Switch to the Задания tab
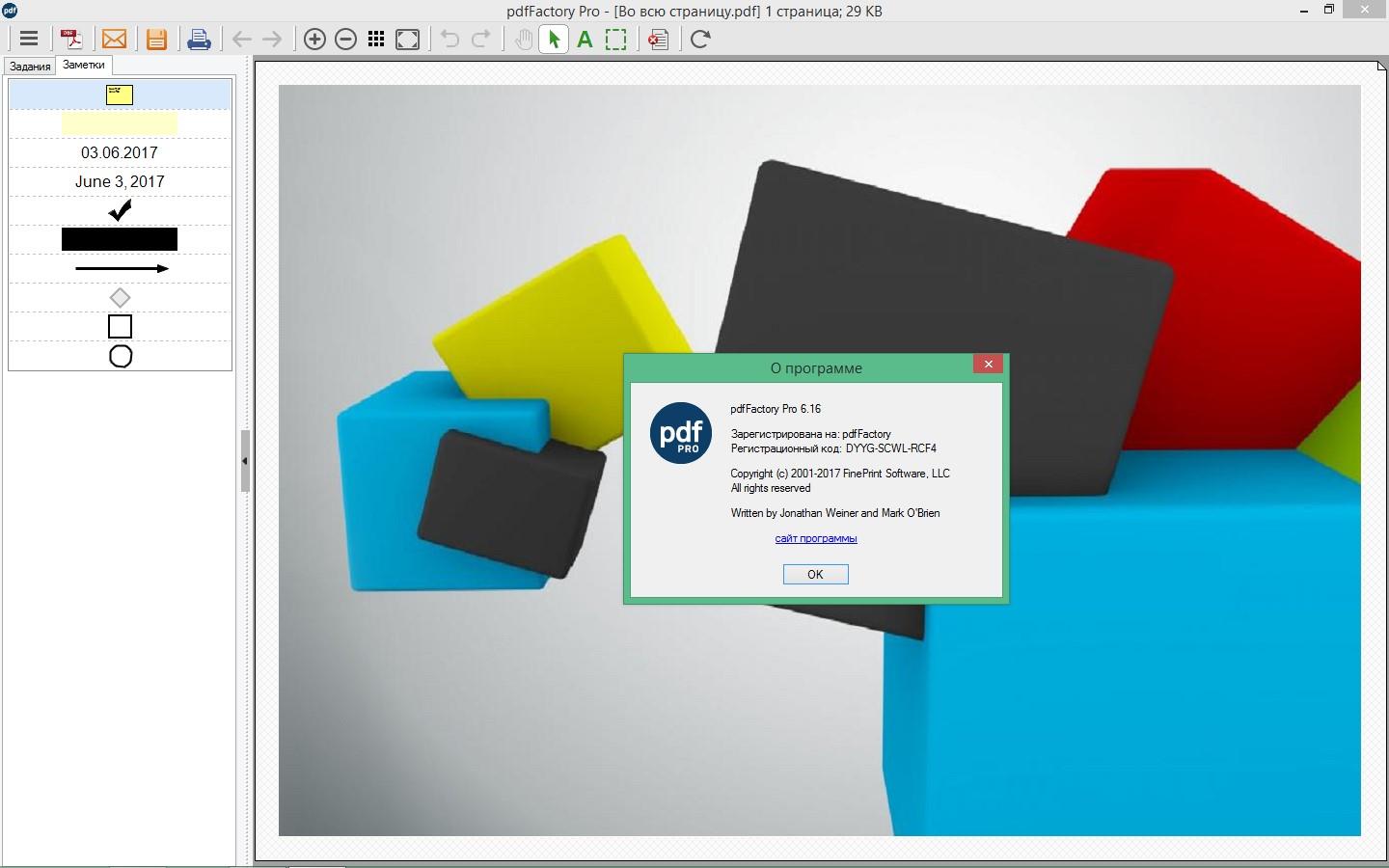Screen dimensions: 1389x868 coord(30,67)
